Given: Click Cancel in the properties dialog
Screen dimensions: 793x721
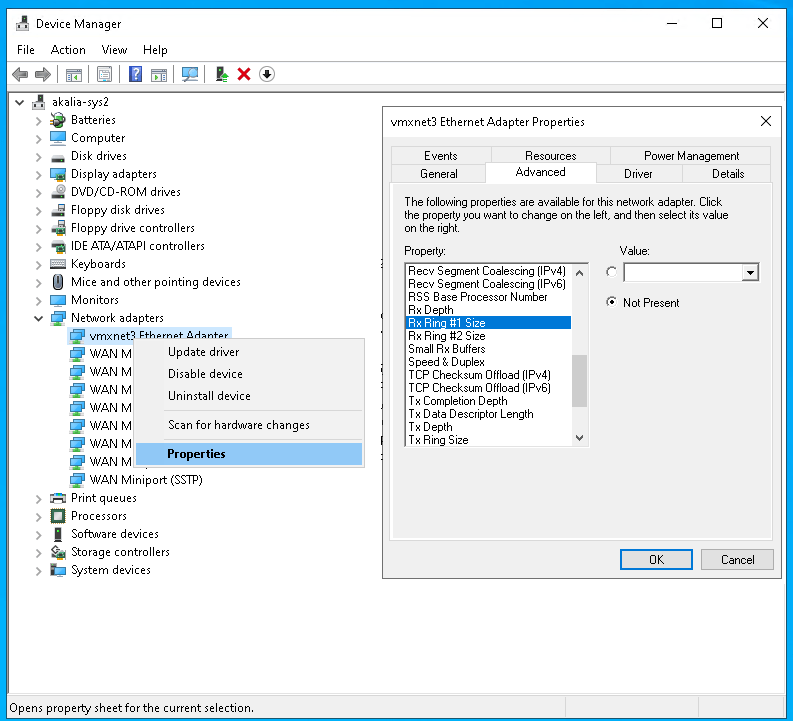Looking at the screenshot, I should [x=737, y=559].
